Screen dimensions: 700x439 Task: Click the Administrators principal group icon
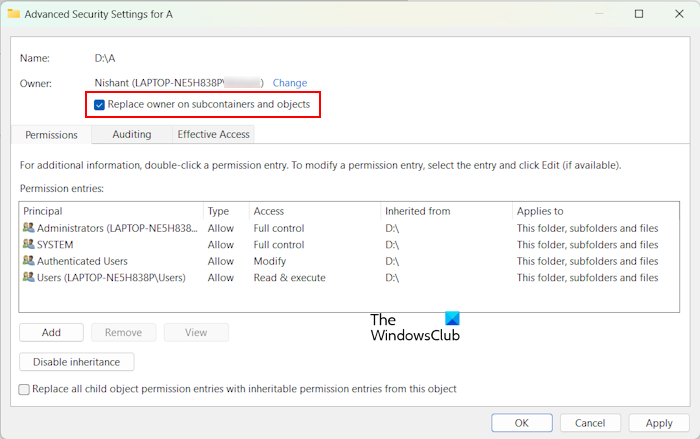pyautogui.click(x=28, y=228)
